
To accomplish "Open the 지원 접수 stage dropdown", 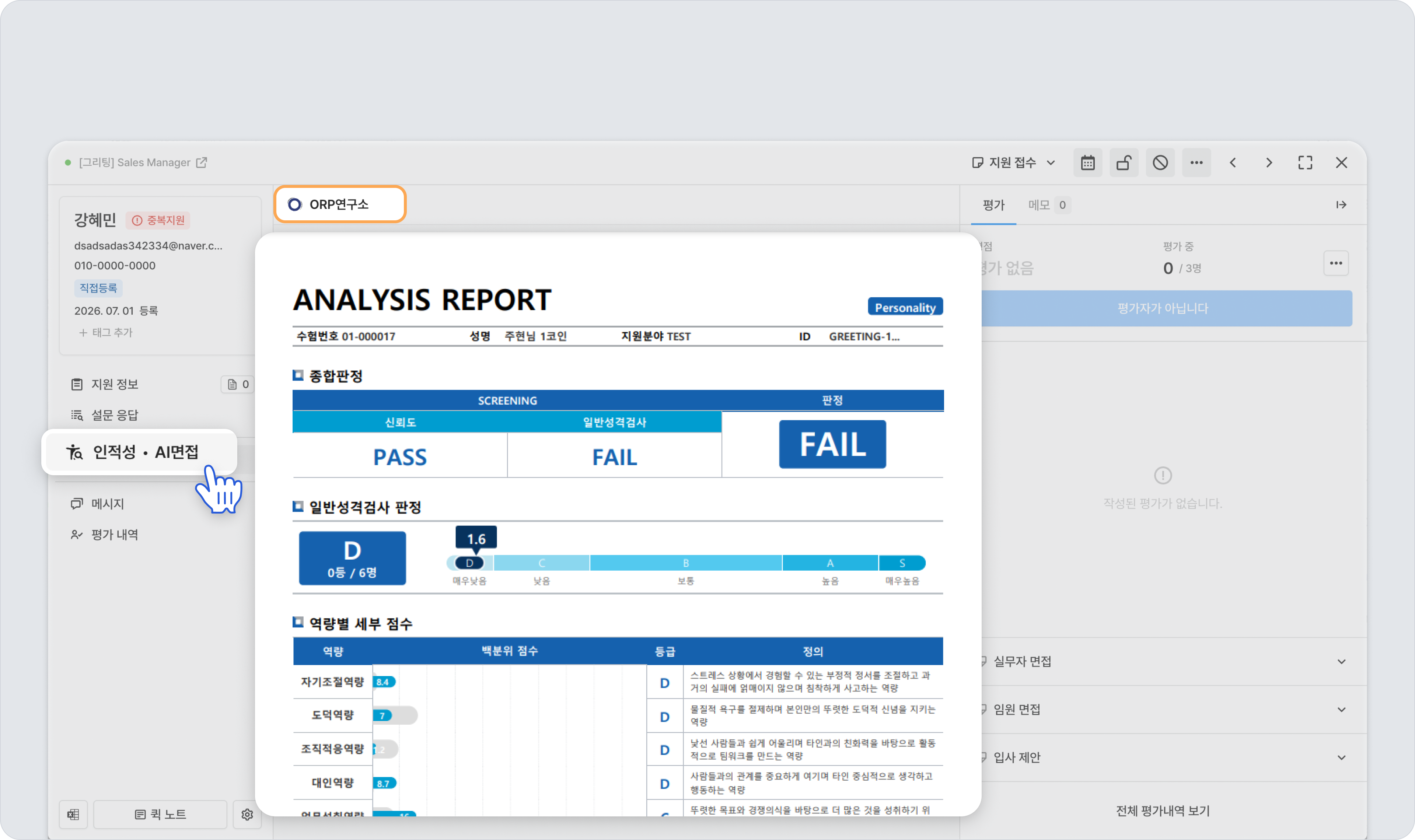I will 1013,163.
